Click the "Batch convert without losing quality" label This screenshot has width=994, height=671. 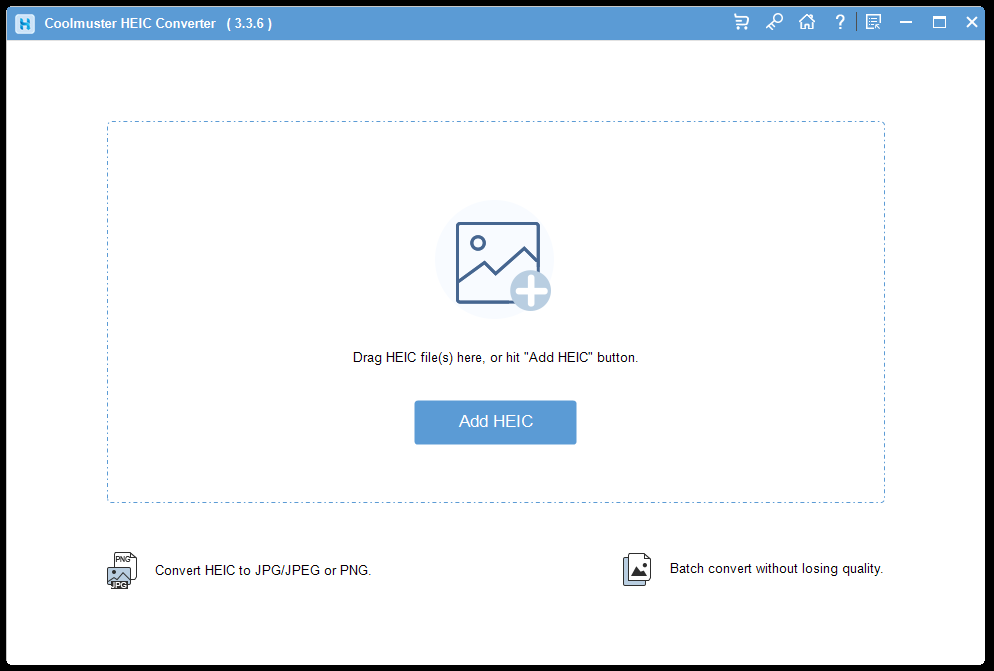coord(776,569)
